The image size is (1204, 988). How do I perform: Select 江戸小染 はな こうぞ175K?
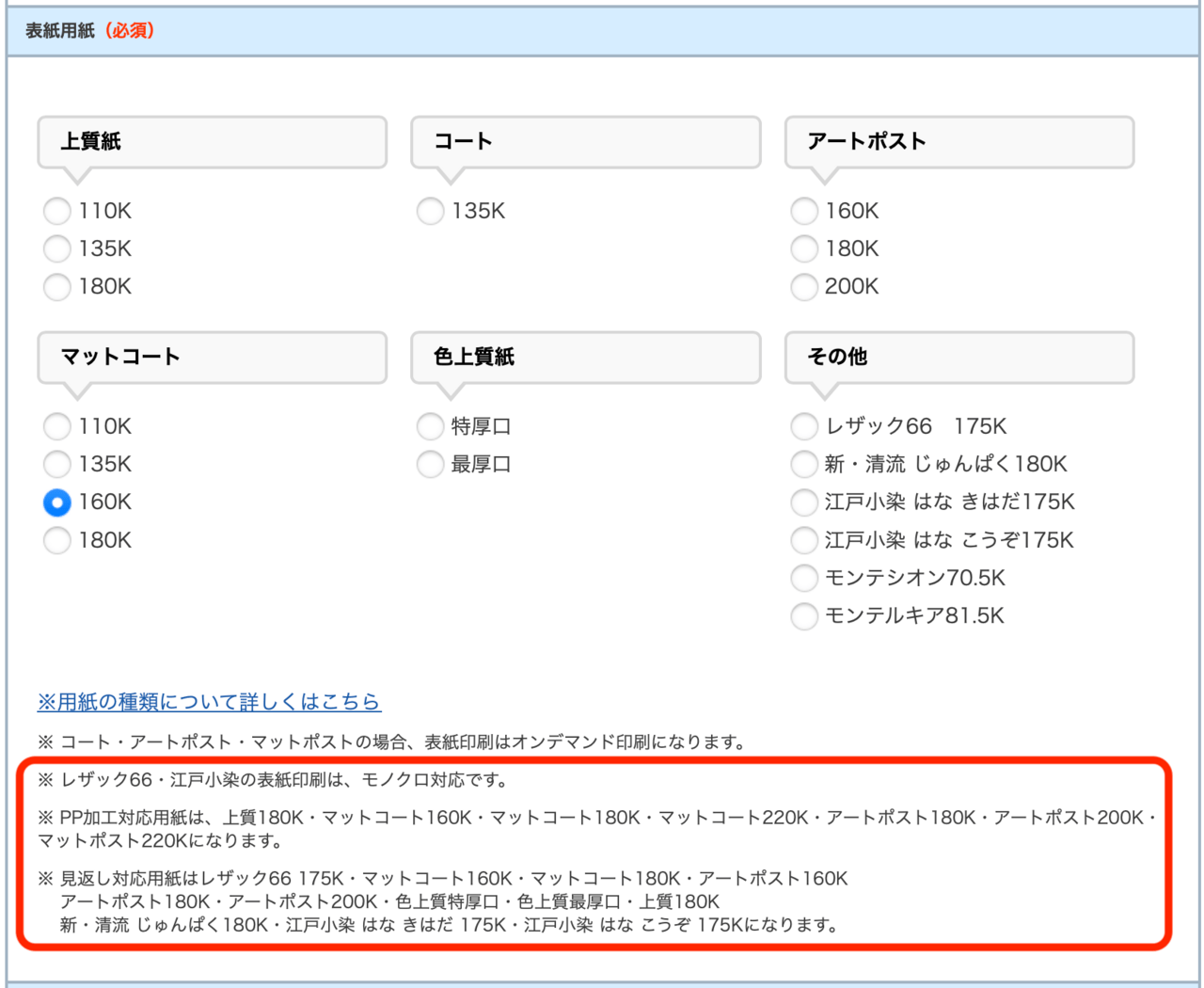click(x=804, y=540)
